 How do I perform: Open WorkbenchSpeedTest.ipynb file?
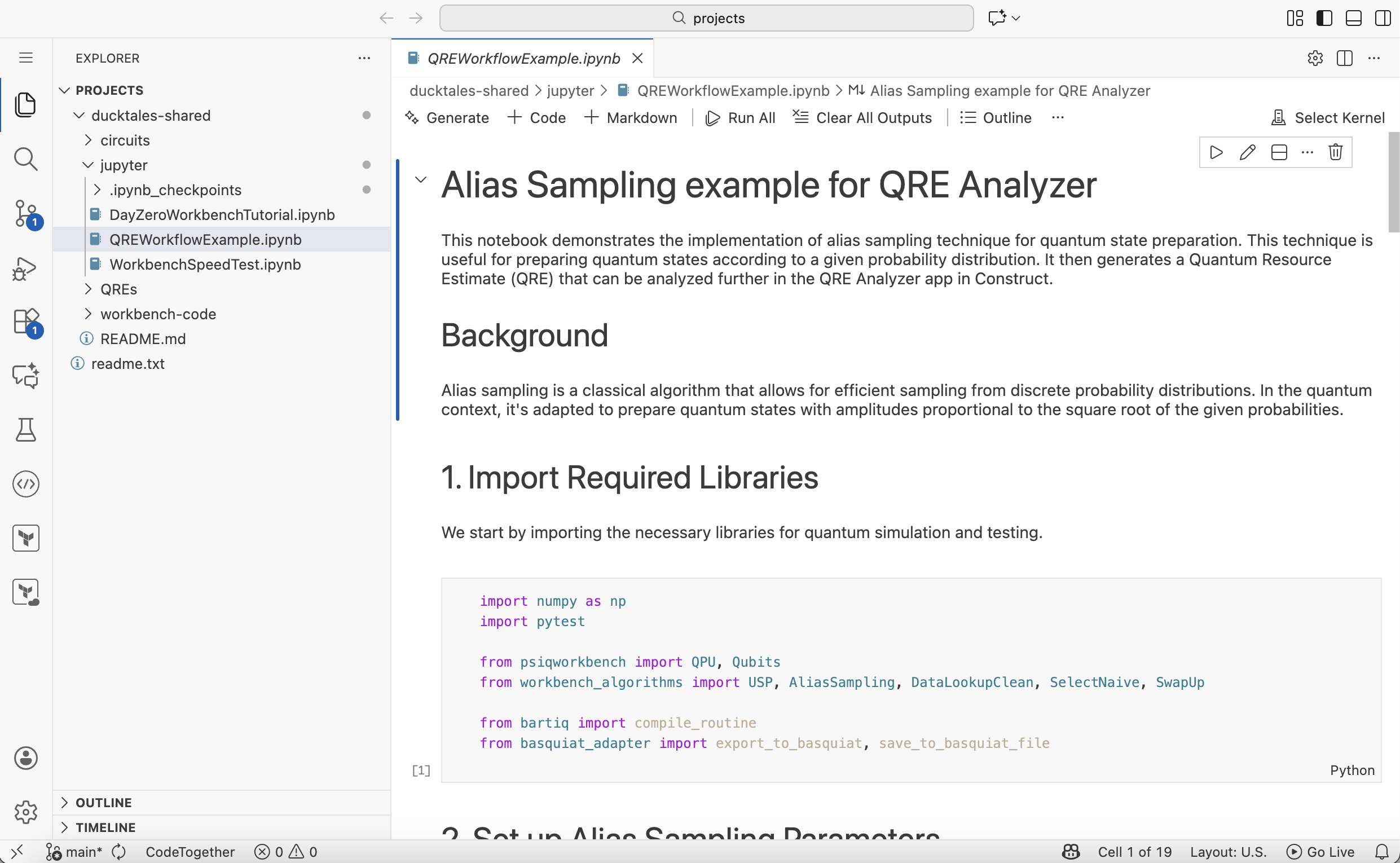222,265
